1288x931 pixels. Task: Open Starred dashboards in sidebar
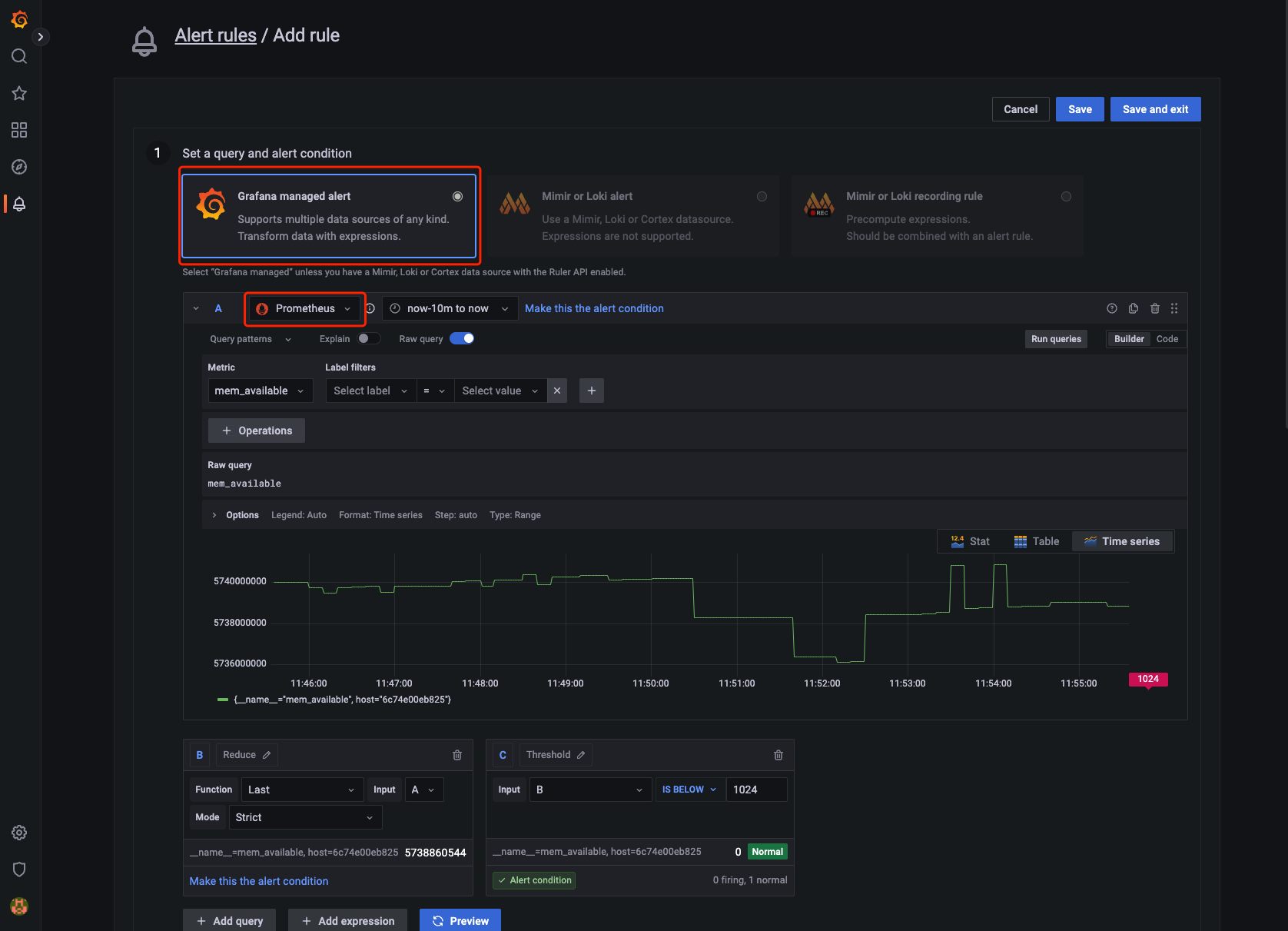19,93
